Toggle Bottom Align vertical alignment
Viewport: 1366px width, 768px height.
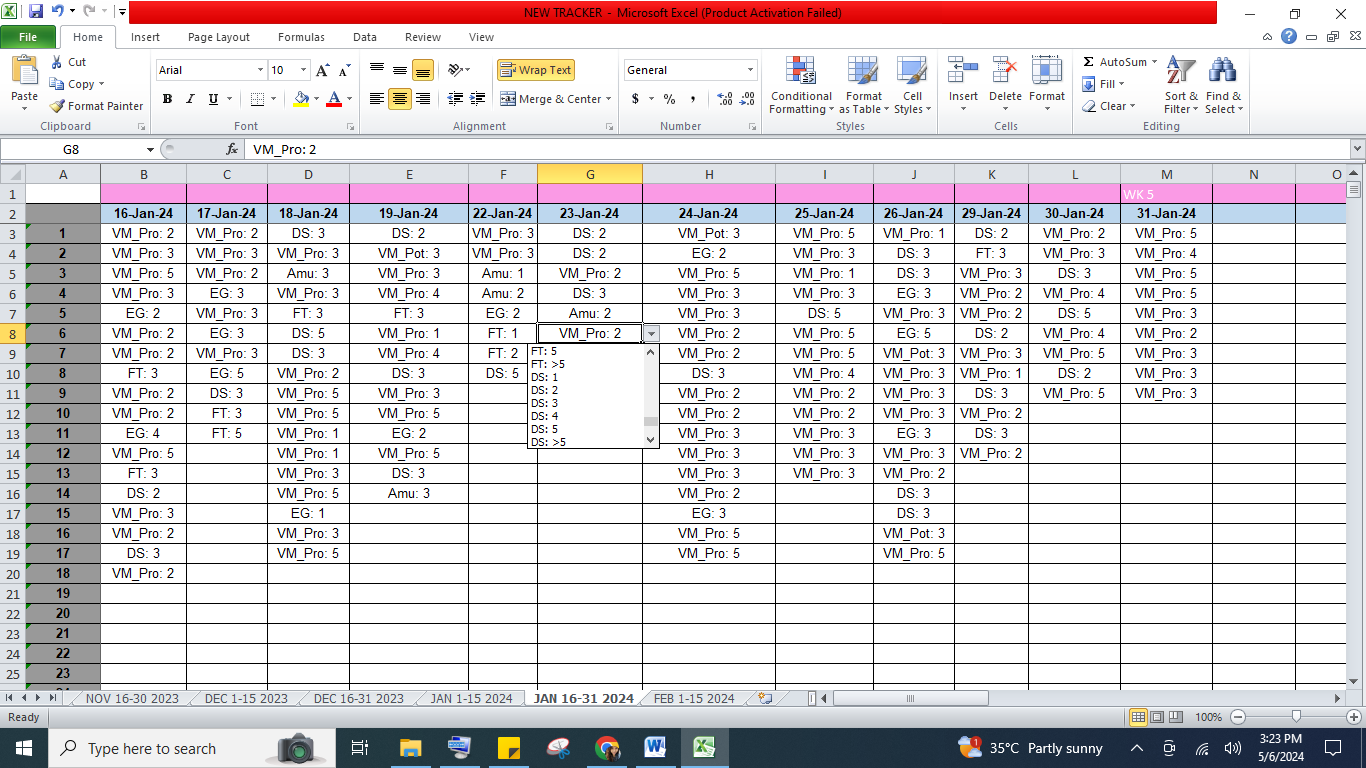(x=423, y=70)
